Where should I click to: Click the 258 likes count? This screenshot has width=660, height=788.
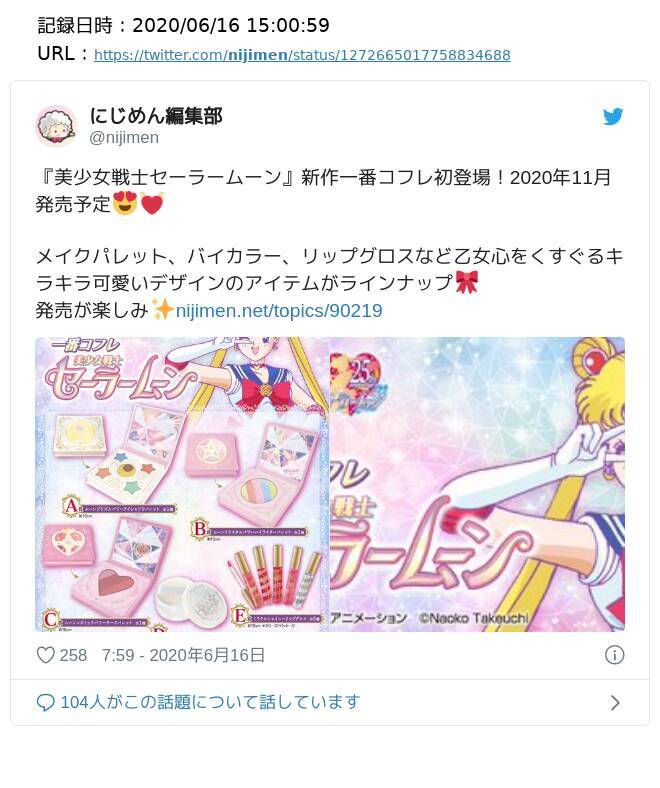pyautogui.click(x=73, y=655)
